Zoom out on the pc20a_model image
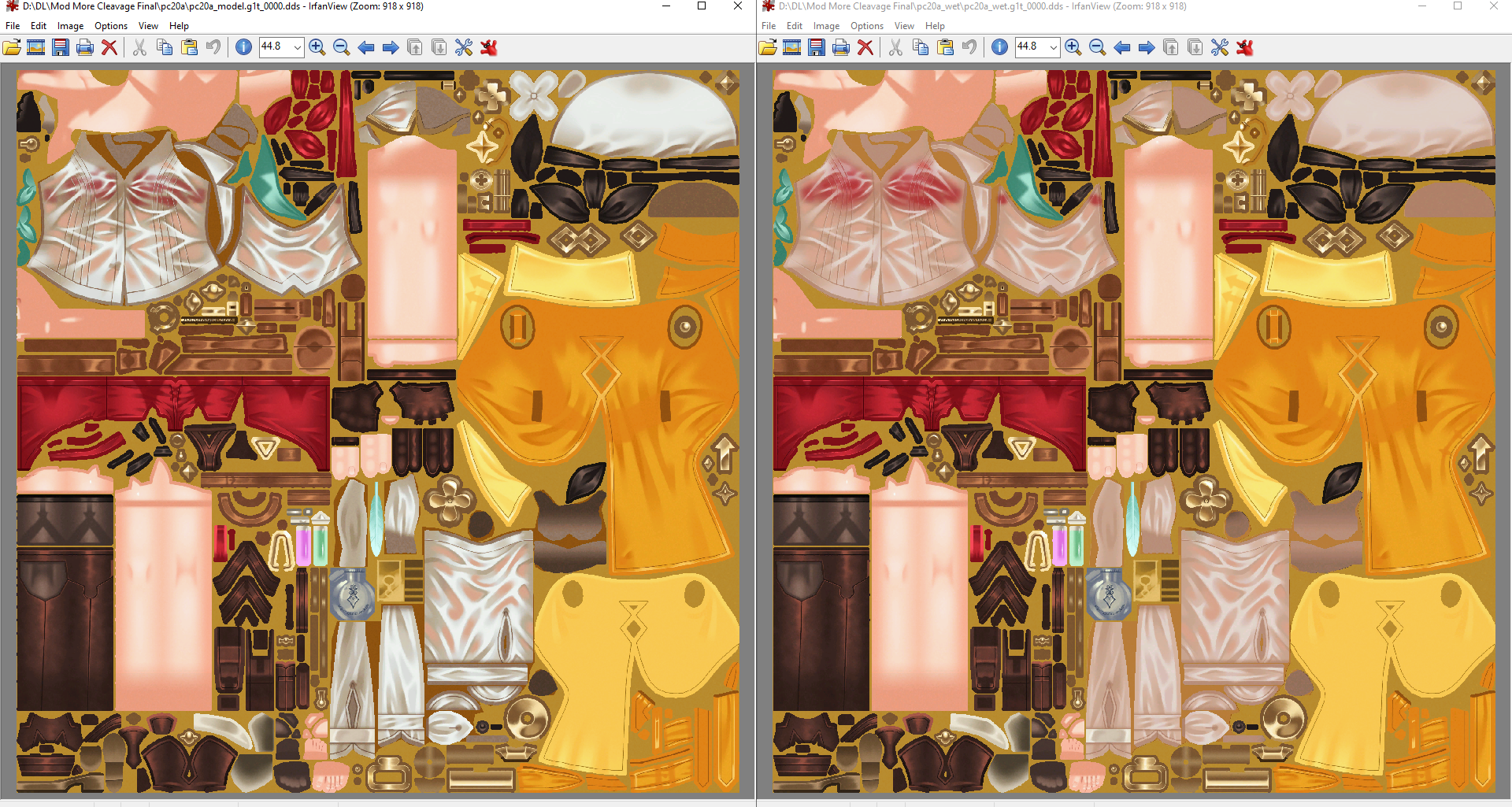Viewport: 1512px width, 807px height. click(342, 47)
